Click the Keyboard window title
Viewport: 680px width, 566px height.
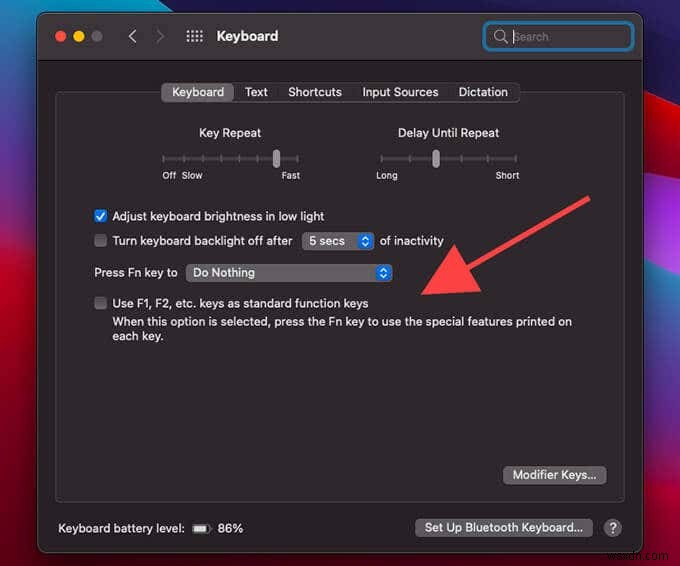pos(248,36)
